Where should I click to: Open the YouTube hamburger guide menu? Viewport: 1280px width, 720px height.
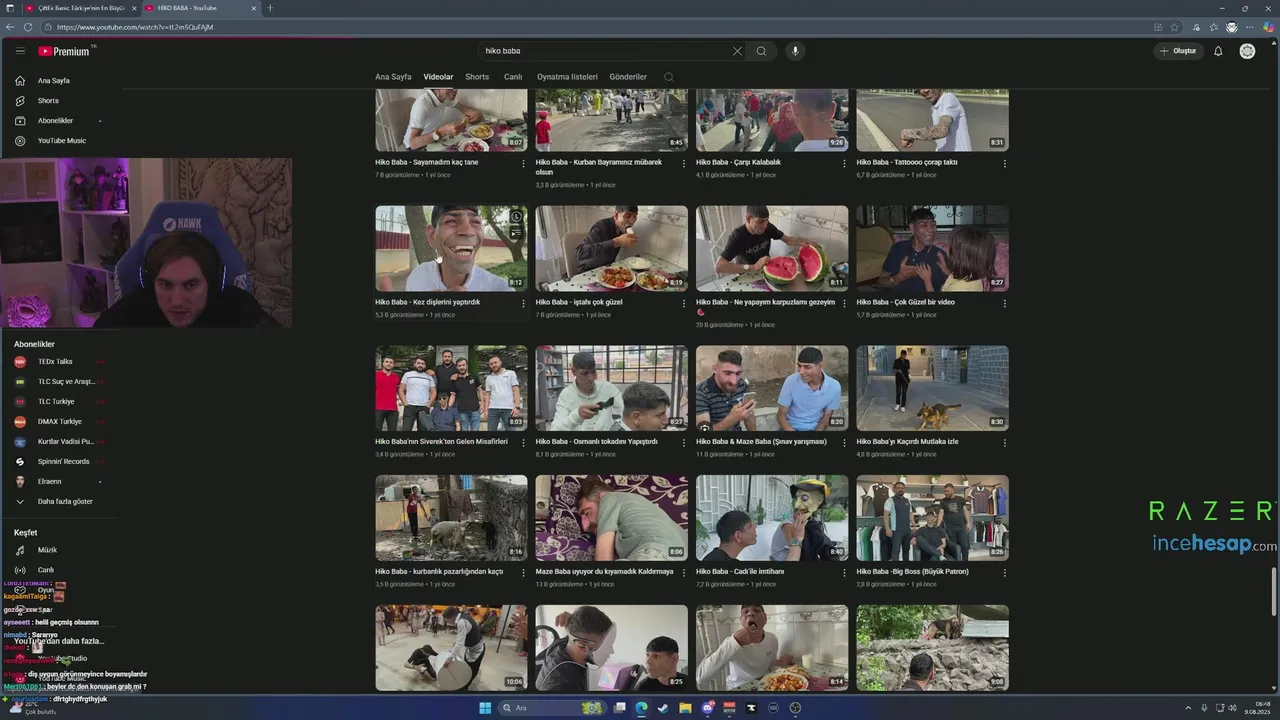coord(20,51)
